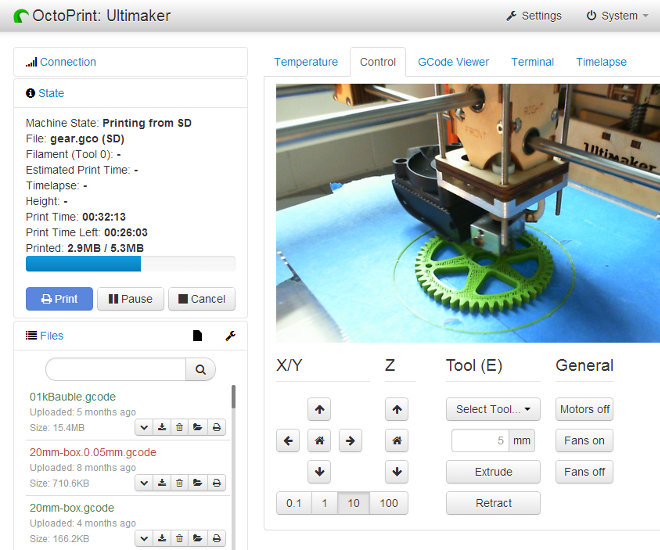Screen dimensions: 660x550
Task: Delete 20mm-box.gcode with trash icon
Action: pyautogui.click(x=179, y=538)
